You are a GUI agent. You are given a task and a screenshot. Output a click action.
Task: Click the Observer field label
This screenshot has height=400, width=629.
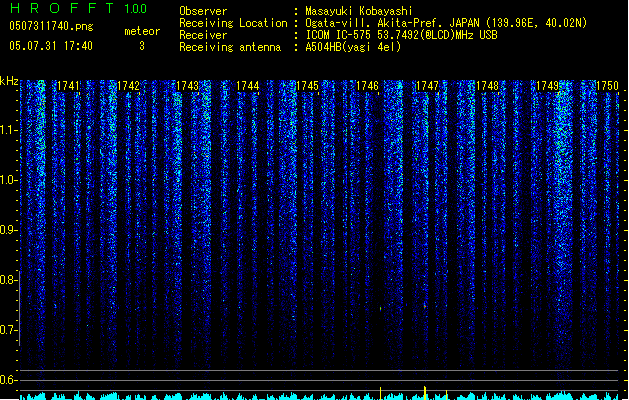pos(203,11)
